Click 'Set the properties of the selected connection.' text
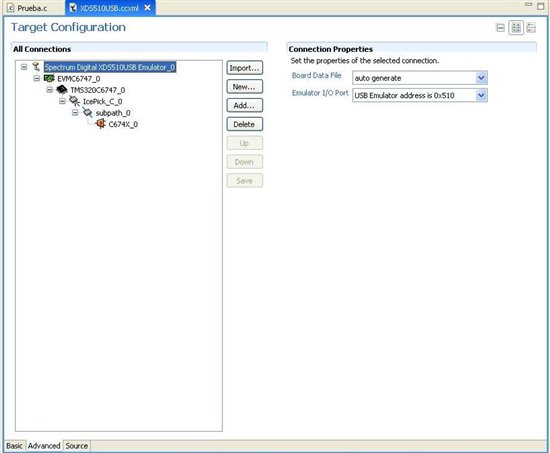Image resolution: width=550 pixels, height=453 pixels. click(x=365, y=61)
